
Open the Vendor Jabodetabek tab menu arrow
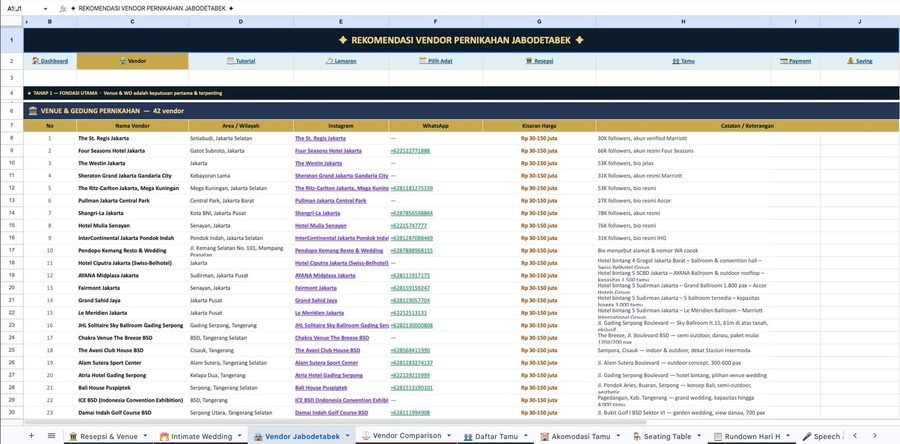click(x=347, y=436)
